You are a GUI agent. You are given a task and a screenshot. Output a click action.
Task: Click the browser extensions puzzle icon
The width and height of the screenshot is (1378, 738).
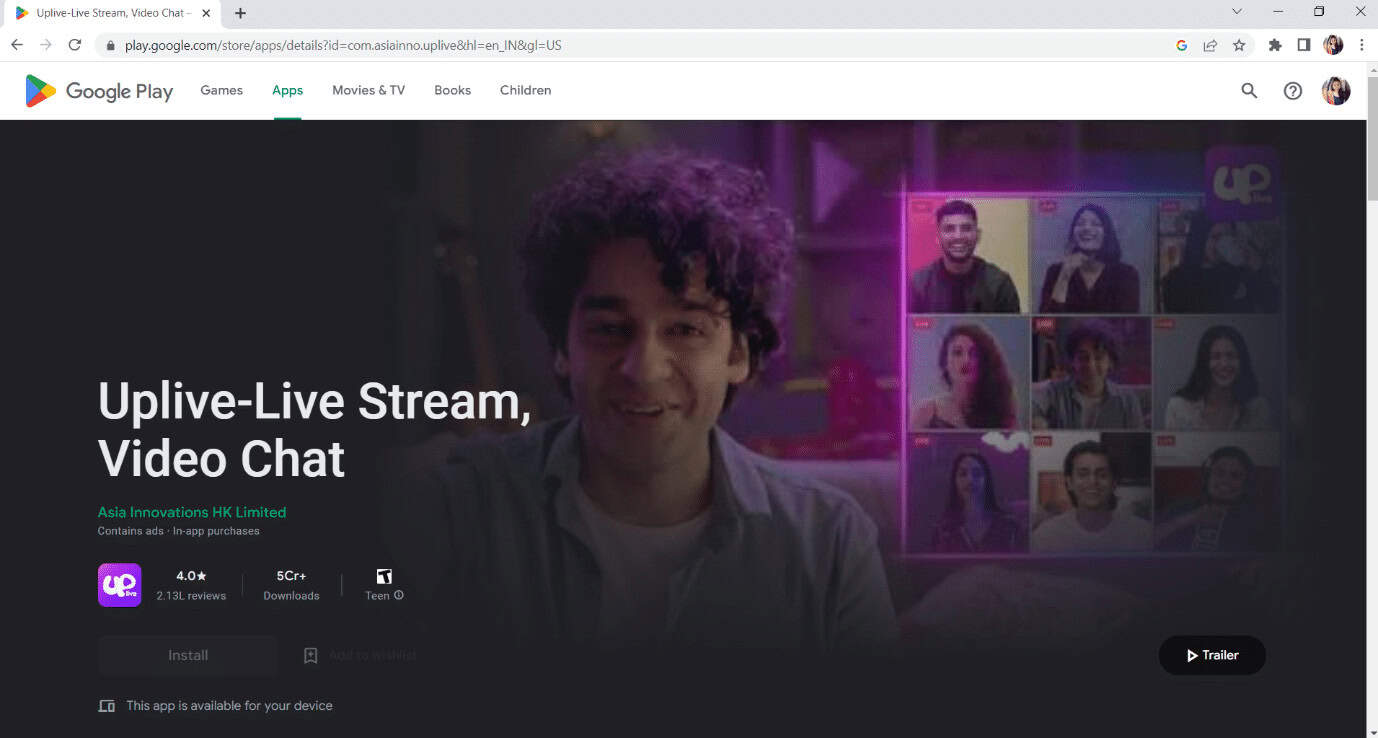coord(1274,45)
